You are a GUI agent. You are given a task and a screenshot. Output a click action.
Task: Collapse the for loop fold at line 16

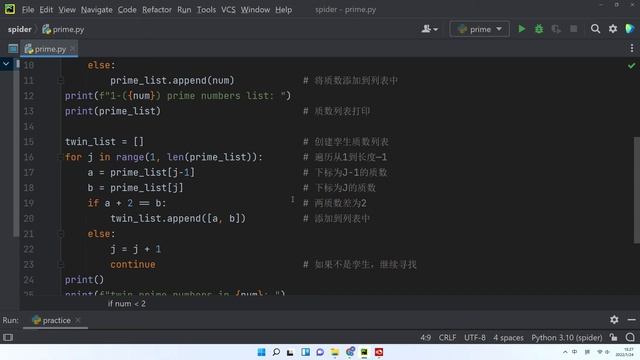pyautogui.click(x=60, y=157)
